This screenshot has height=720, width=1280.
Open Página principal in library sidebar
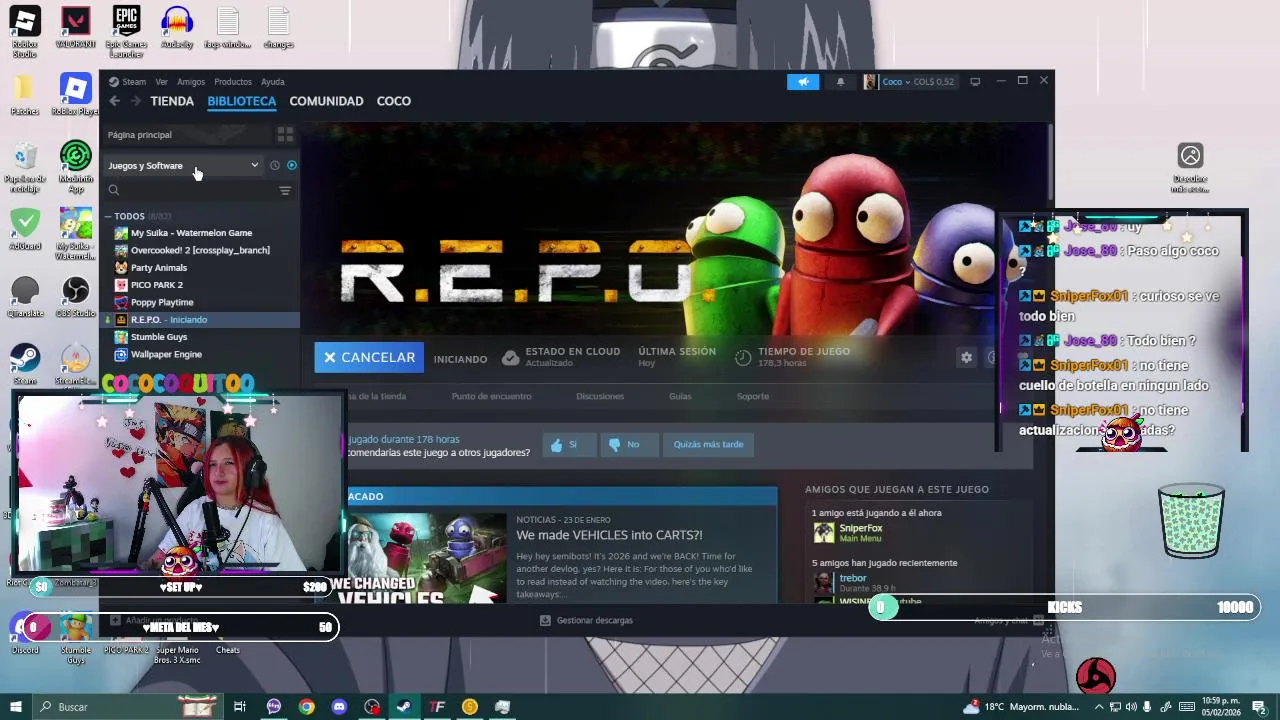pyautogui.click(x=140, y=135)
